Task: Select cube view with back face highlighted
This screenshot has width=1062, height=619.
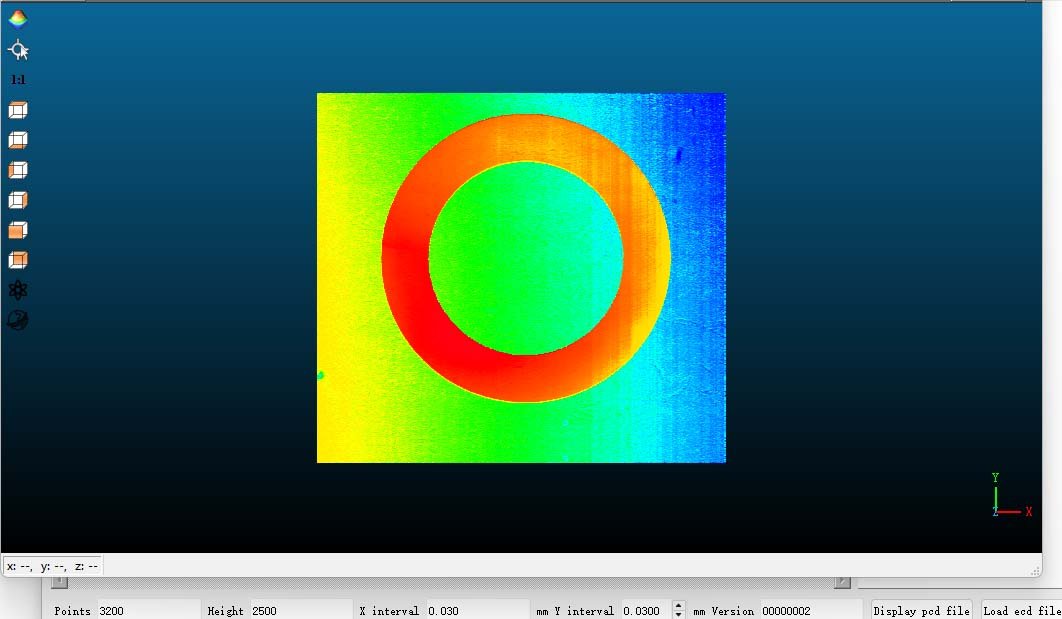Action: click(18, 260)
